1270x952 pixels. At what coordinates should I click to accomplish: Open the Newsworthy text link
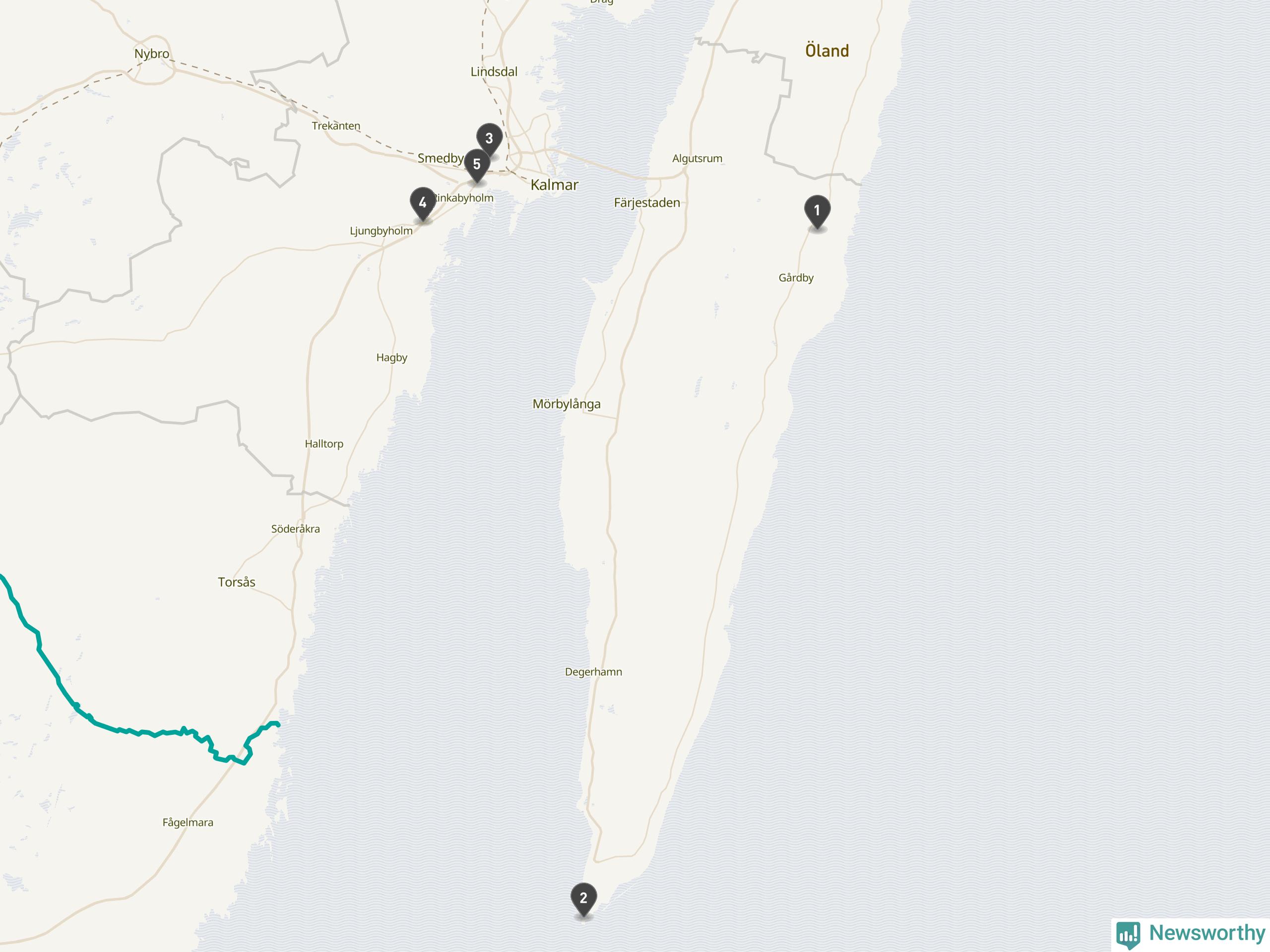pos(1207,933)
